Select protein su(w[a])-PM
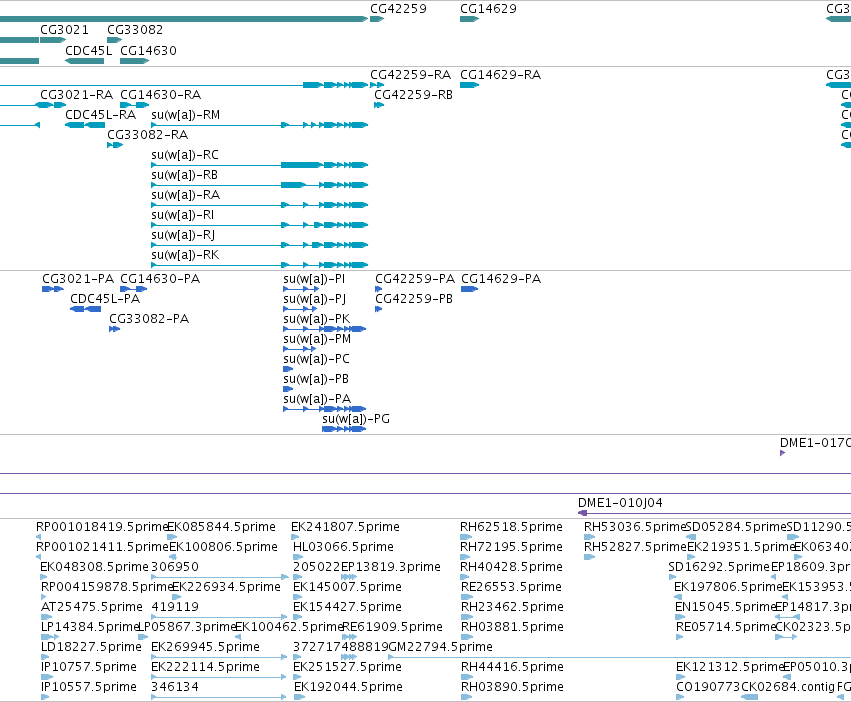 pyautogui.click(x=317, y=339)
